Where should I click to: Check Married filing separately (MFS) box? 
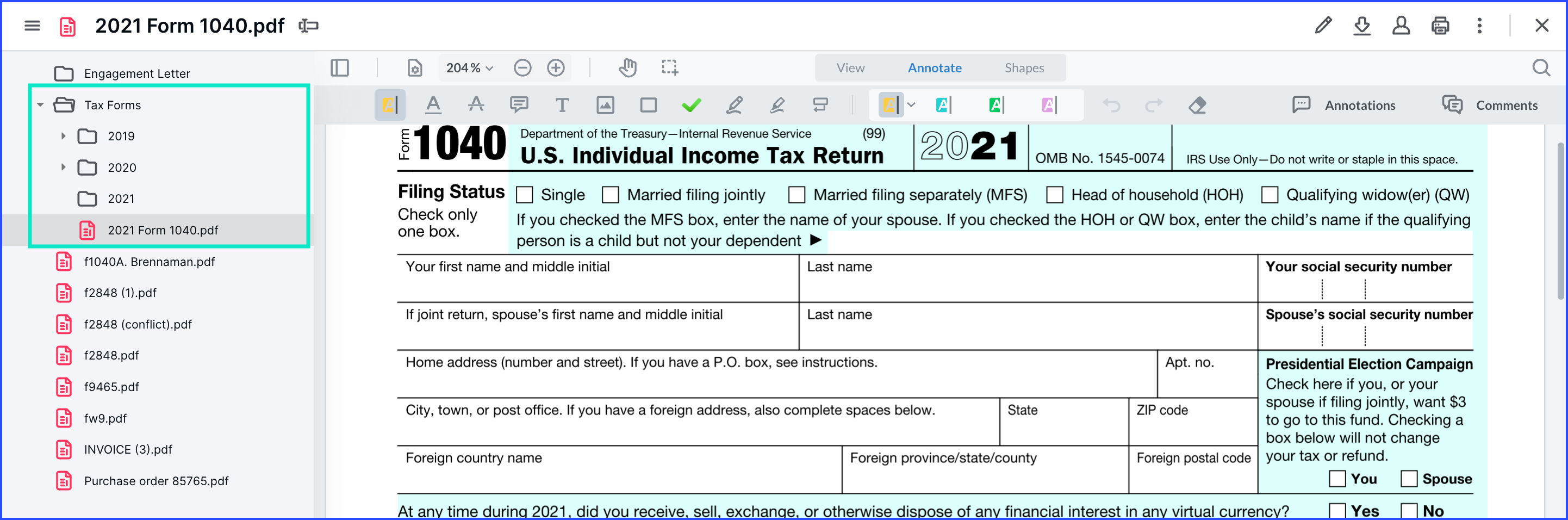tap(796, 195)
